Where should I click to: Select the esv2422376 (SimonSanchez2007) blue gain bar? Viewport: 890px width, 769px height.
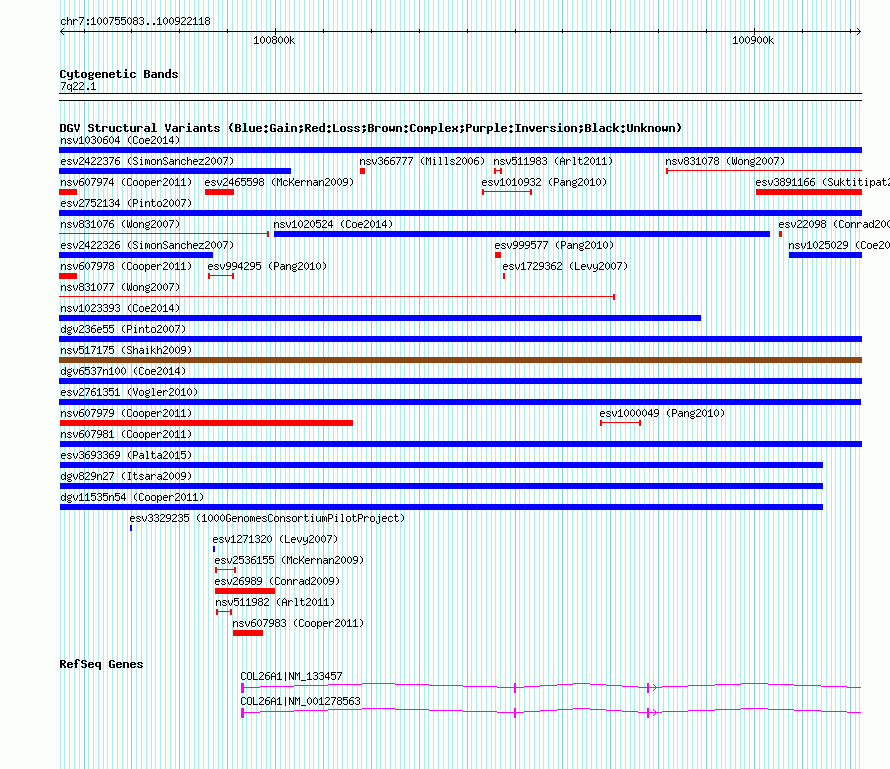(x=175, y=171)
